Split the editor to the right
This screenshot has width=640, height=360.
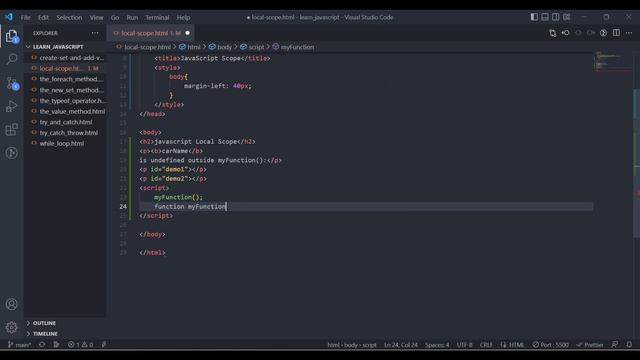[616, 33]
